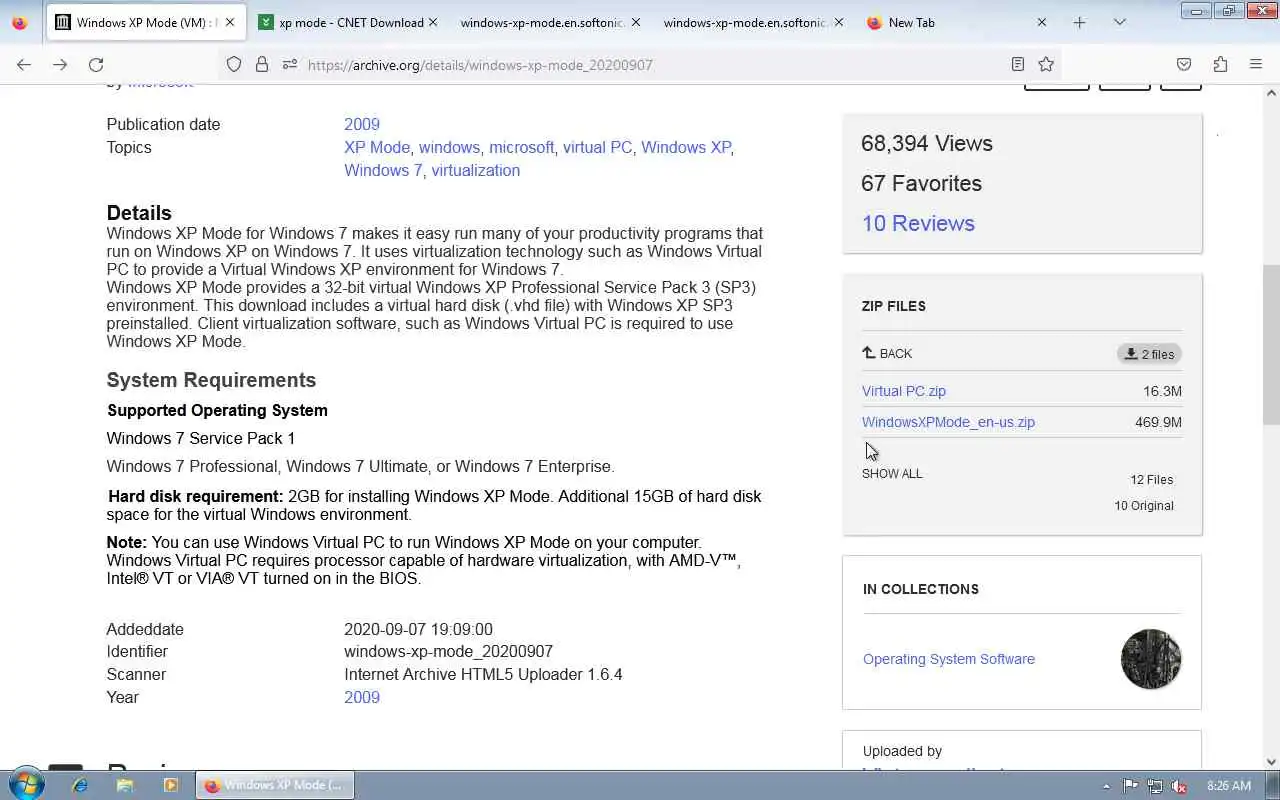Close the xp mode - CNET Download tab
The image size is (1280, 800).
pyautogui.click(x=433, y=22)
